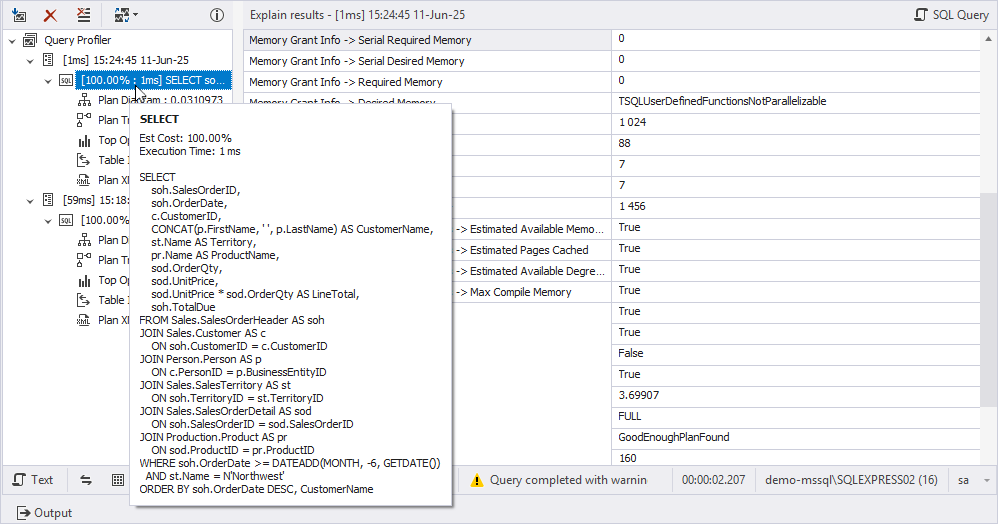The width and height of the screenshot is (998, 524).
Task: Collapse the 15:24:45 11-Jun-25 session node
Action: coord(30,60)
